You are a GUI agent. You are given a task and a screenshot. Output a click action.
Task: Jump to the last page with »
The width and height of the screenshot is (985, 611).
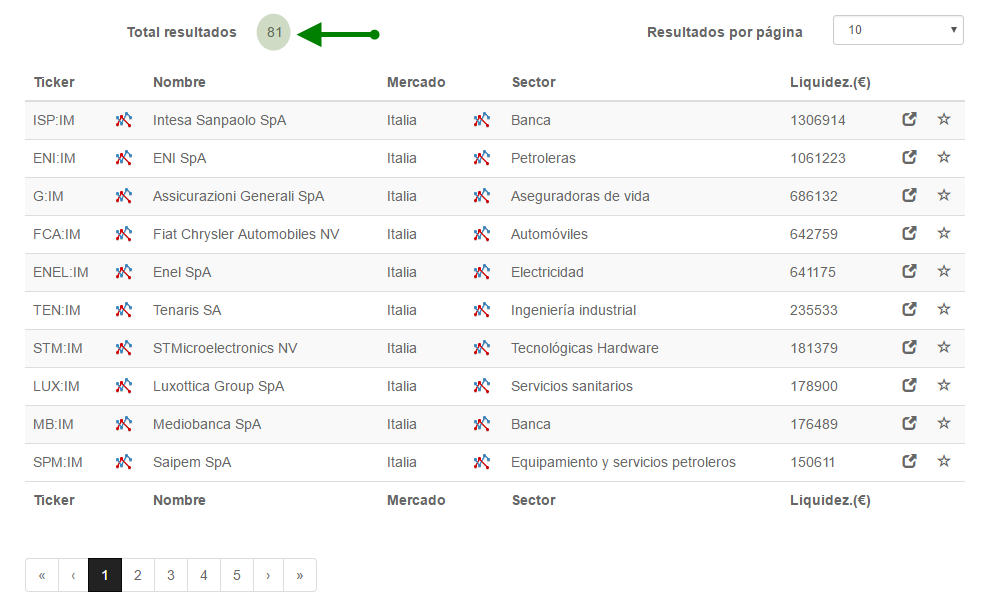tap(300, 575)
